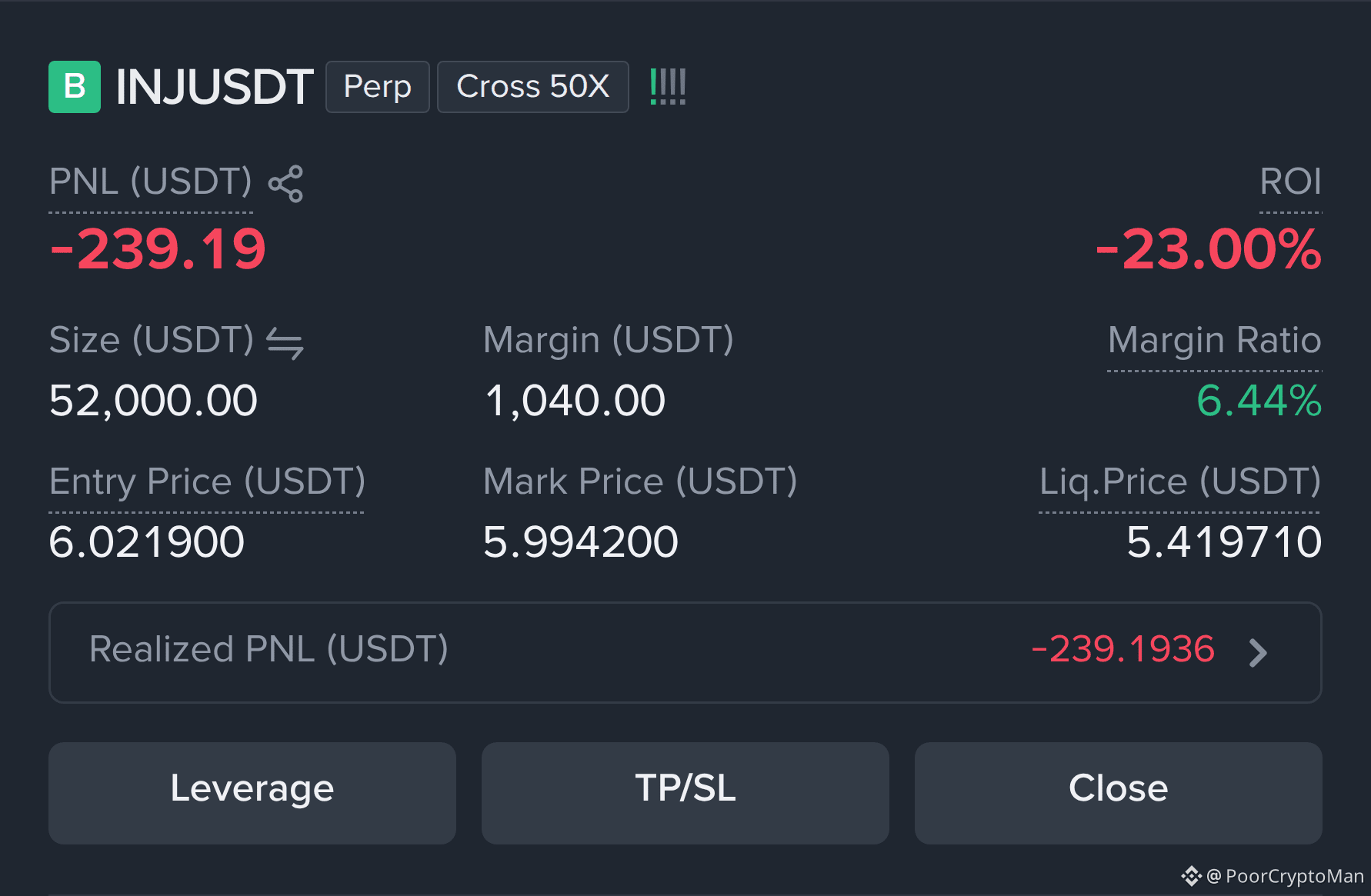1371x896 pixels.
Task: Click the ROI dotted label
Action: point(1290,182)
